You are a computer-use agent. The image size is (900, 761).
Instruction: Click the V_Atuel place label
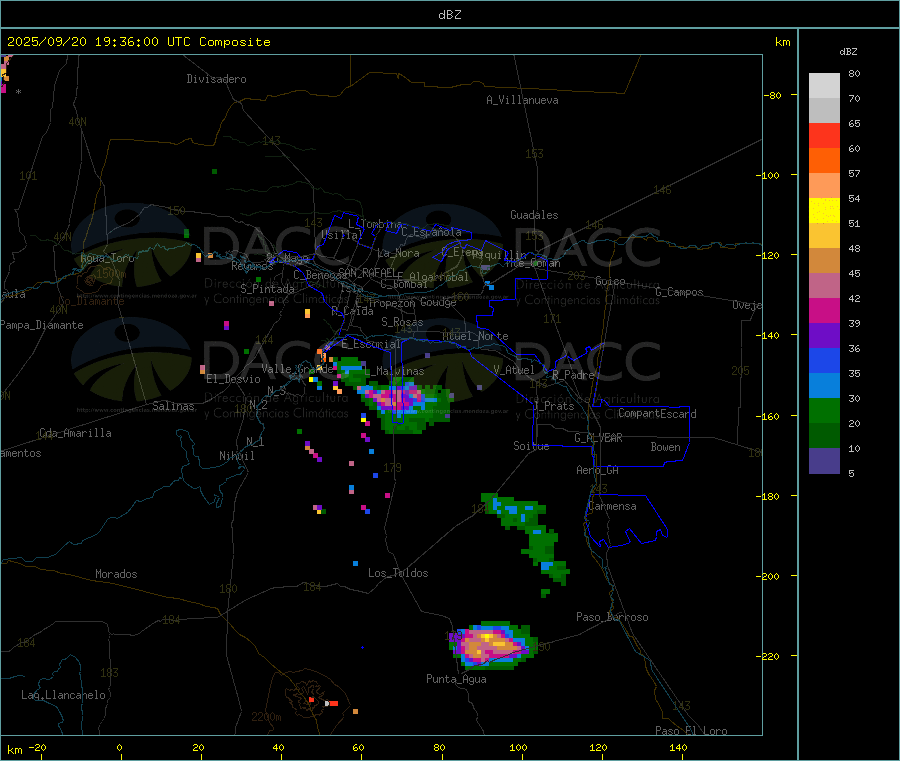pyautogui.click(x=514, y=370)
